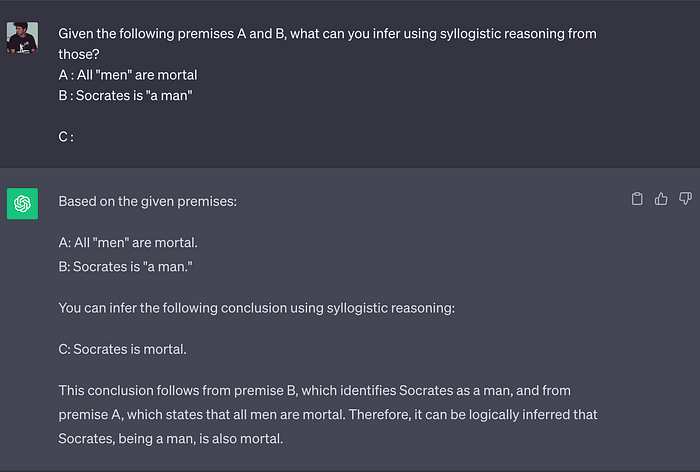Click the green ChatGPT logo avatar

(x=22, y=204)
